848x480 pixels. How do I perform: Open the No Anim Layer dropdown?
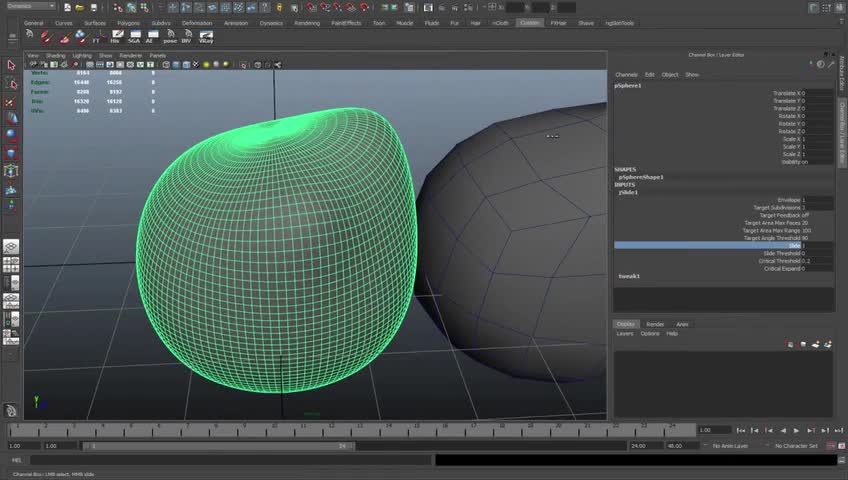coord(732,445)
